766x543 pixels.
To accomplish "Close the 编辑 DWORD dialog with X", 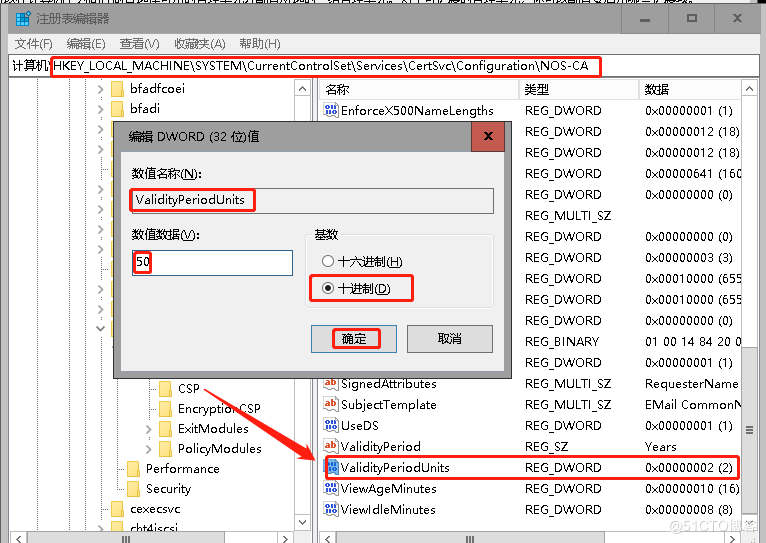I will pyautogui.click(x=488, y=136).
